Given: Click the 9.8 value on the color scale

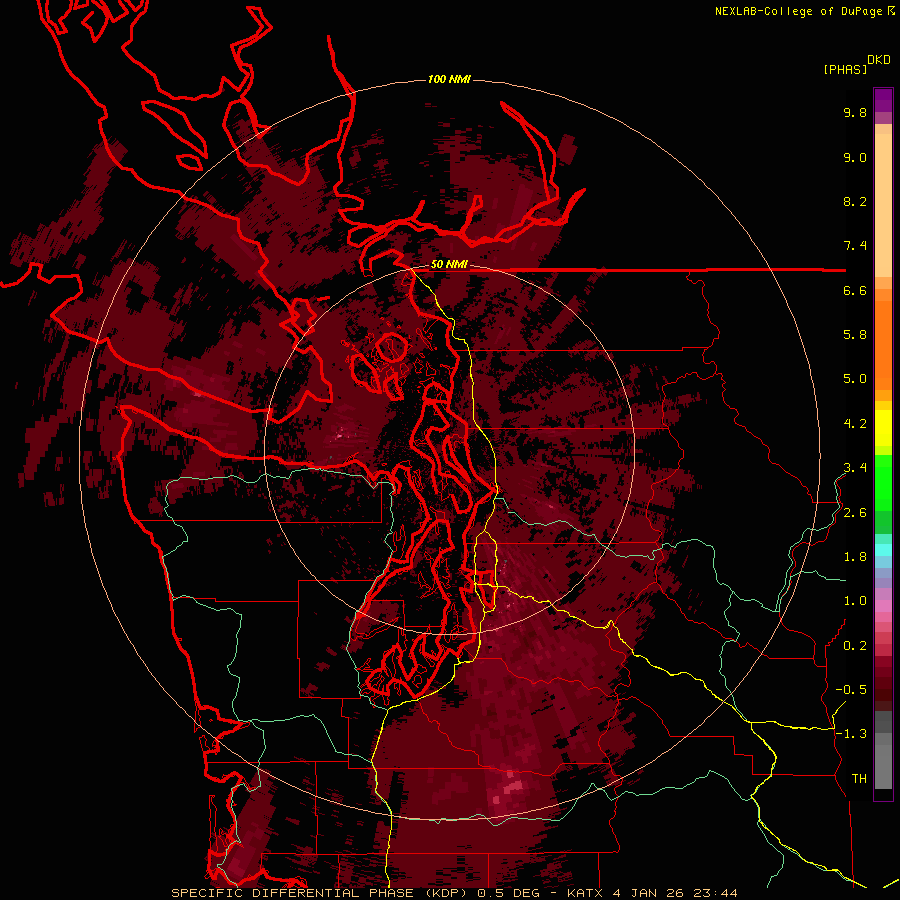Looking at the screenshot, I should click(x=855, y=112).
